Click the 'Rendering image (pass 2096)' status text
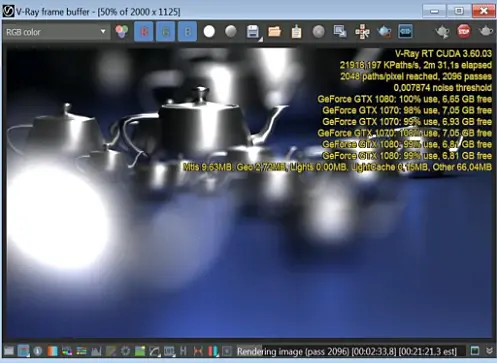Screen dimensions: 497x363 [x=346, y=351]
